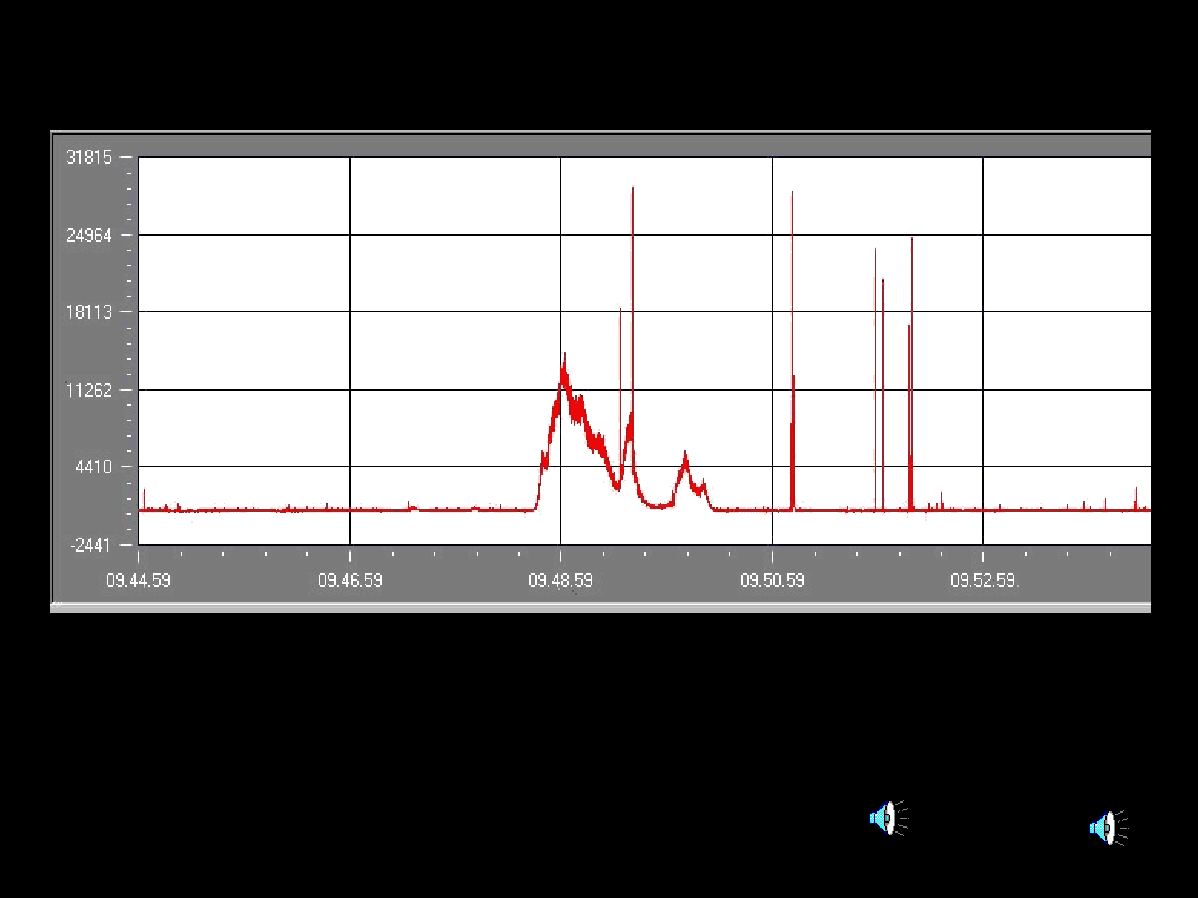Click the 09.44.59 time label
The width and height of the screenshot is (1198, 898).
point(138,580)
